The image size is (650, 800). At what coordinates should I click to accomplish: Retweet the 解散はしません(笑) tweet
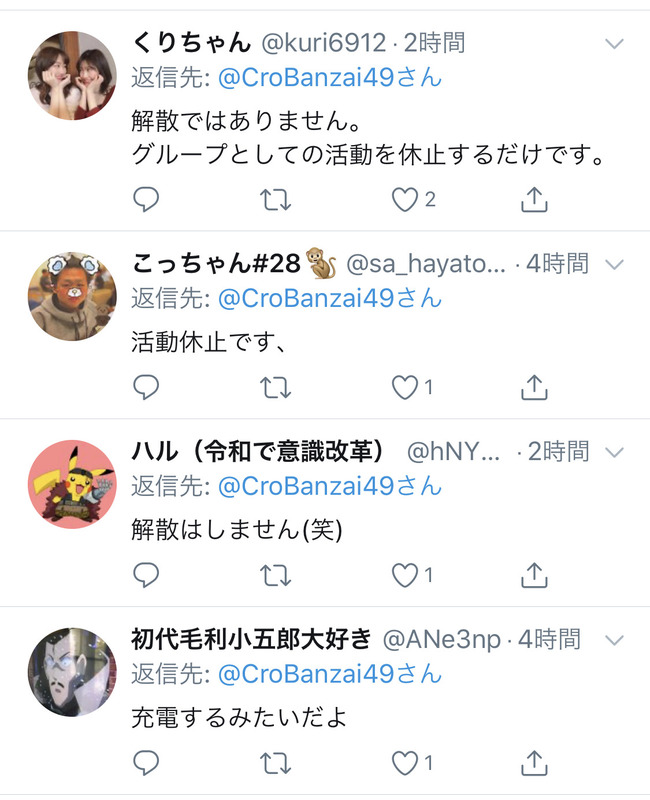tap(276, 576)
